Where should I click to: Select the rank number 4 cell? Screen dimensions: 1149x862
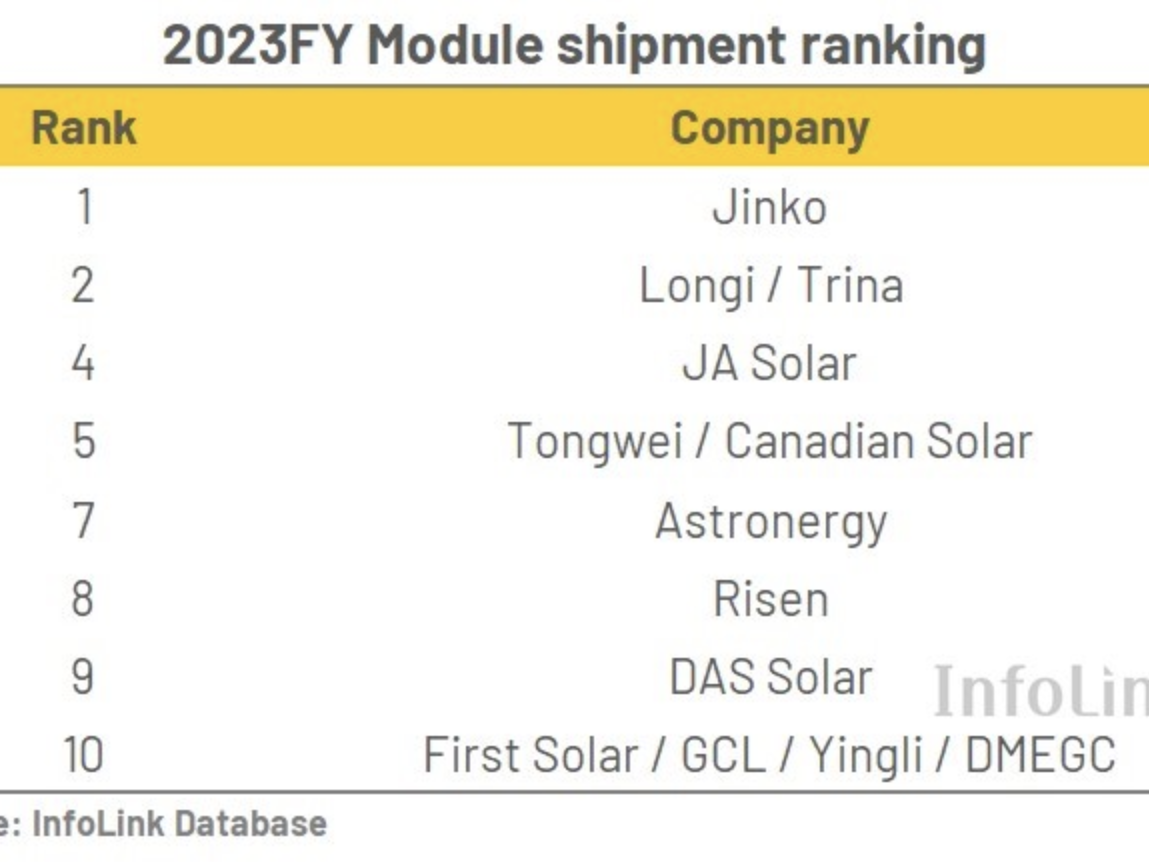coord(84,363)
